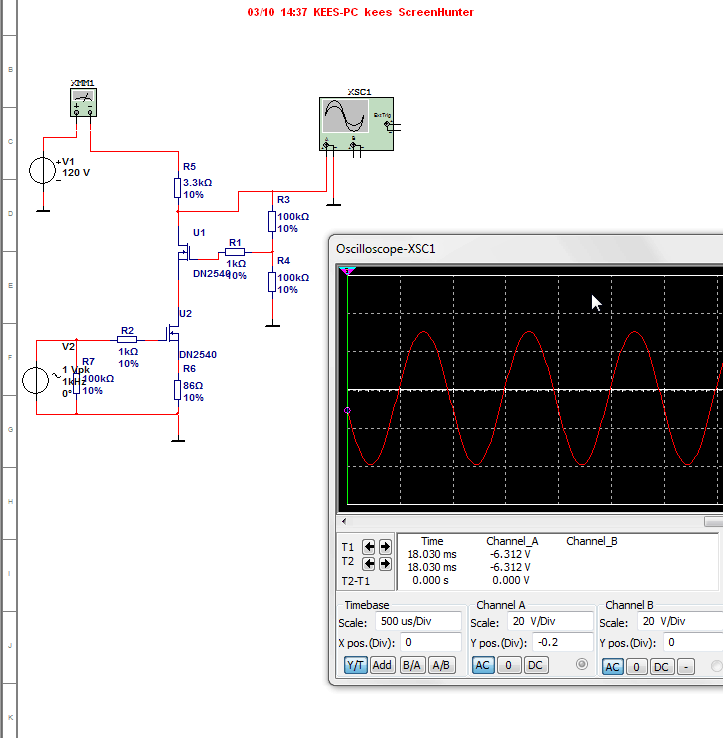Select the U1 DN2540 MOSFET symbol
Image resolution: width=723 pixels, height=738 pixels.
tap(184, 252)
